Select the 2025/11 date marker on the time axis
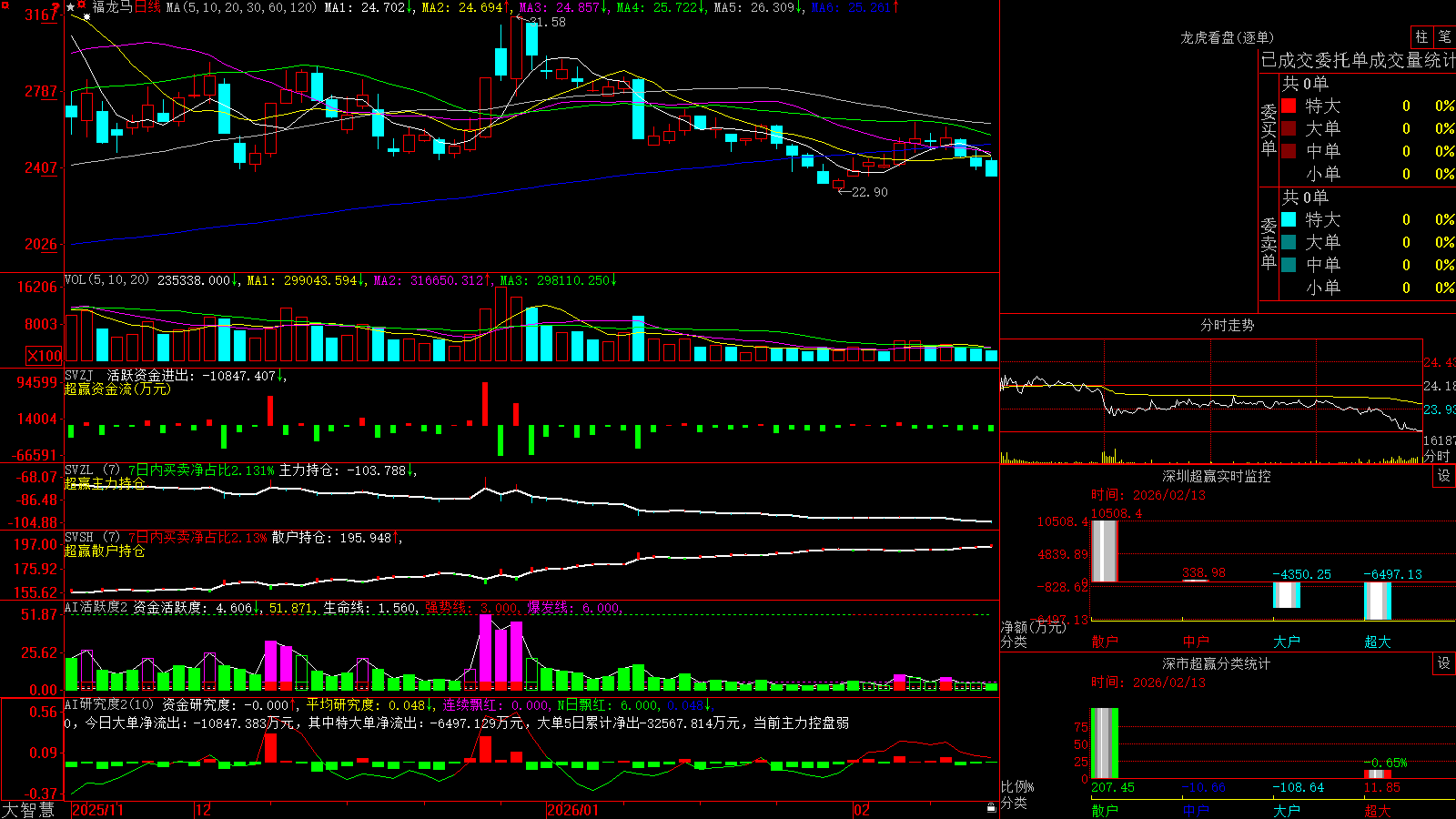1456x819 pixels. (97, 810)
